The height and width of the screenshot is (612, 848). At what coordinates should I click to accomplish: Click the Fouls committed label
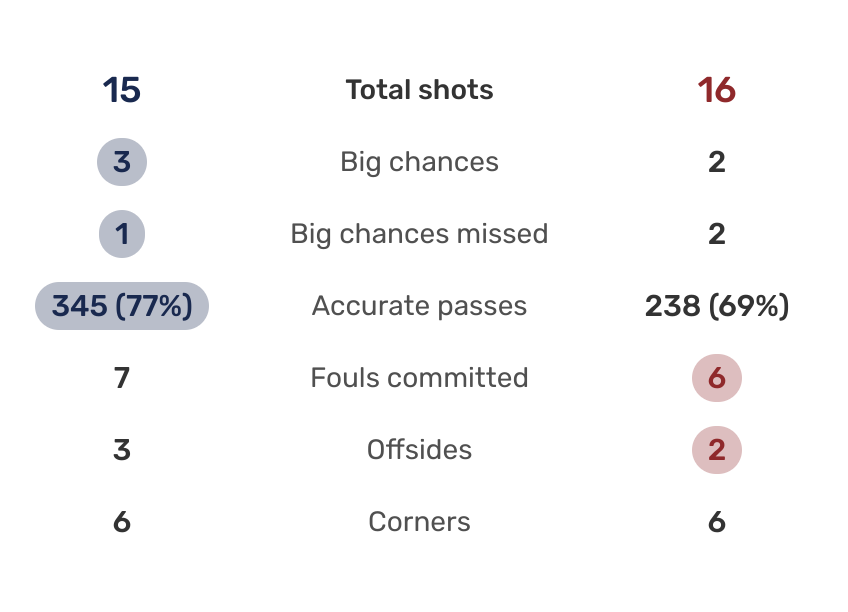[x=419, y=377]
